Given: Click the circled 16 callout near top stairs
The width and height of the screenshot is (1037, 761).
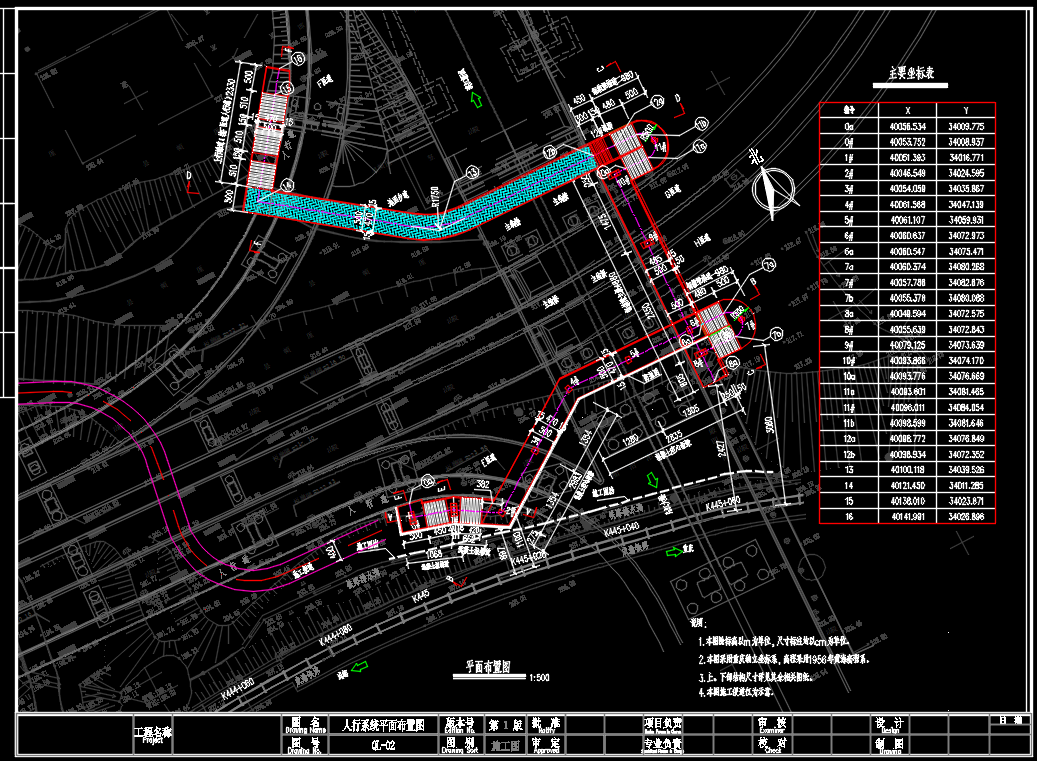Looking at the screenshot, I should [x=298, y=60].
